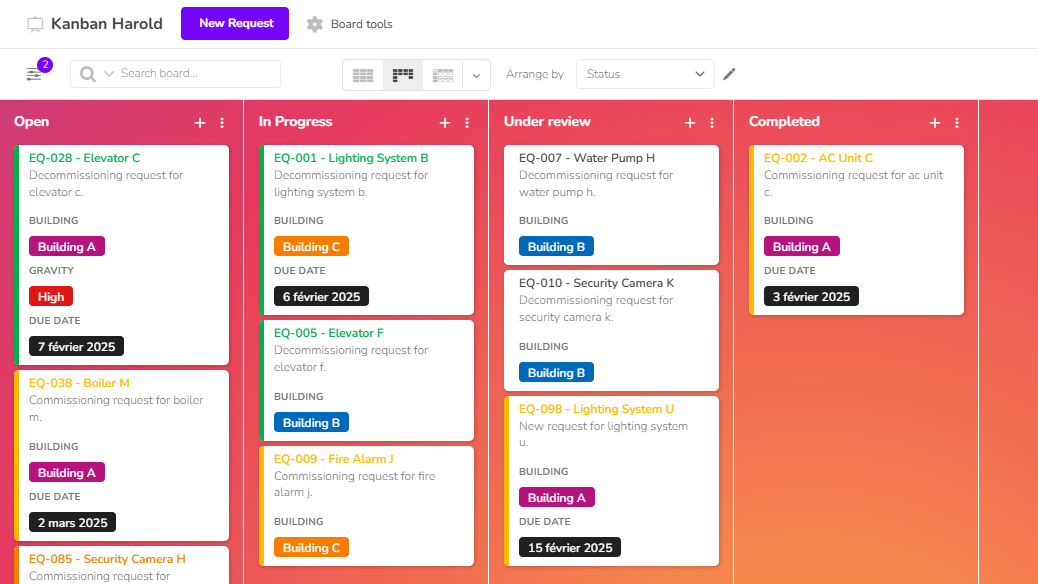The image size is (1038, 584).
Task: Click the New Request button
Action: click(235, 24)
